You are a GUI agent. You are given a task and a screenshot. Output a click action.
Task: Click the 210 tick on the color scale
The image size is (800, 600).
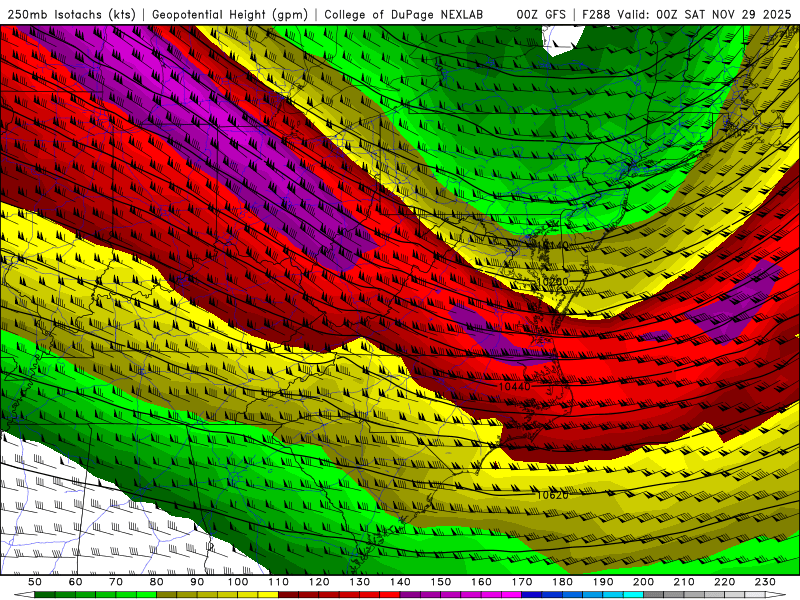coord(684,582)
